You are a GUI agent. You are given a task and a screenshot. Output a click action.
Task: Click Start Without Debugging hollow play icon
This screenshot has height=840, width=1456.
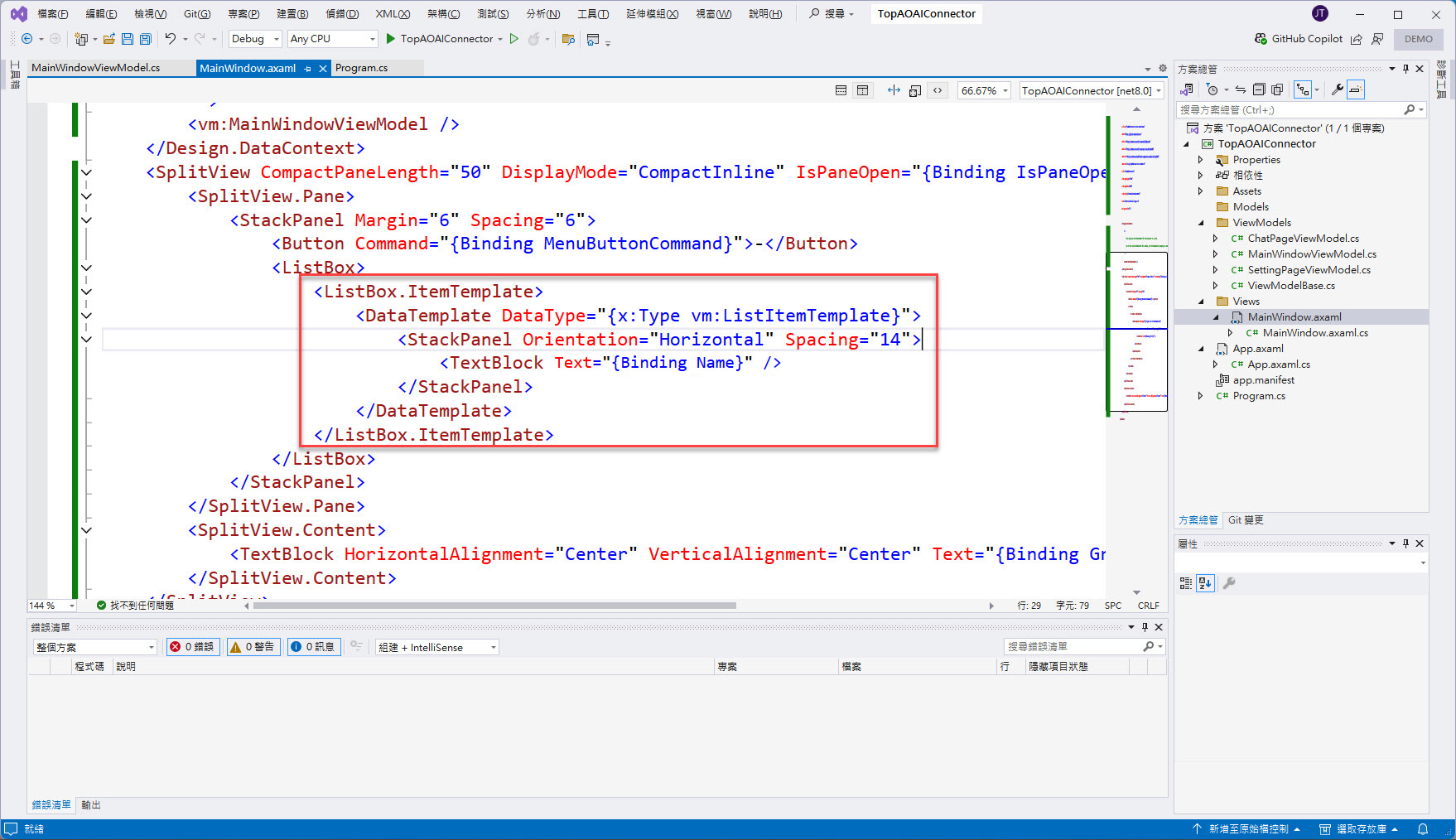pyautogui.click(x=514, y=39)
